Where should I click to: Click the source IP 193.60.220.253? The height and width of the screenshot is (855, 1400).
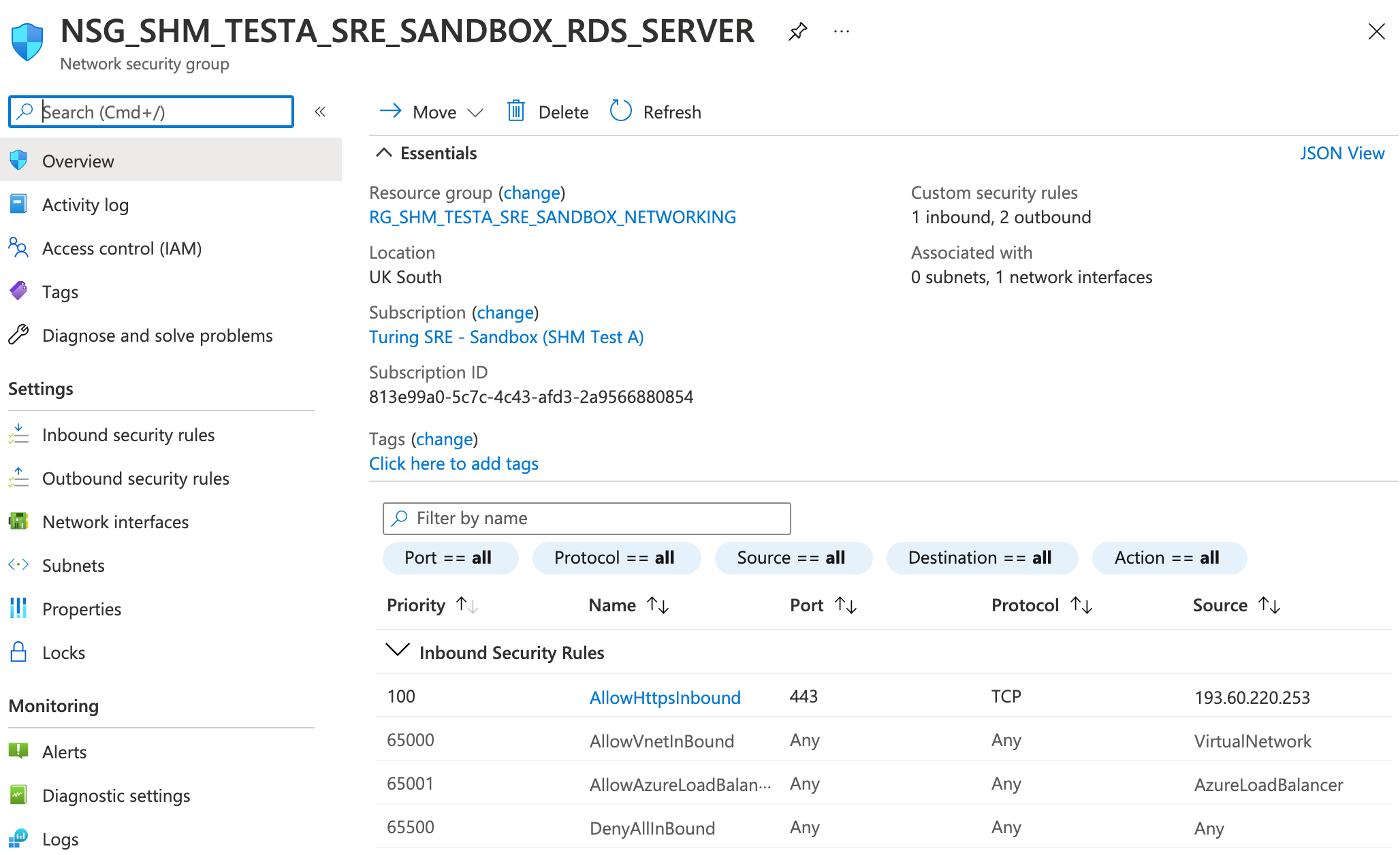pos(1252,697)
